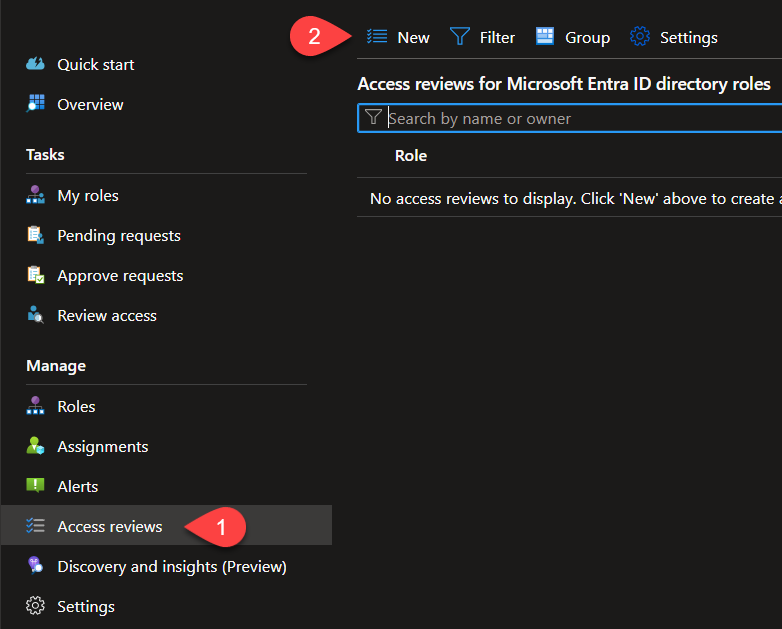Click the Quick start cloud icon
This screenshot has height=629, width=782.
coord(35,64)
